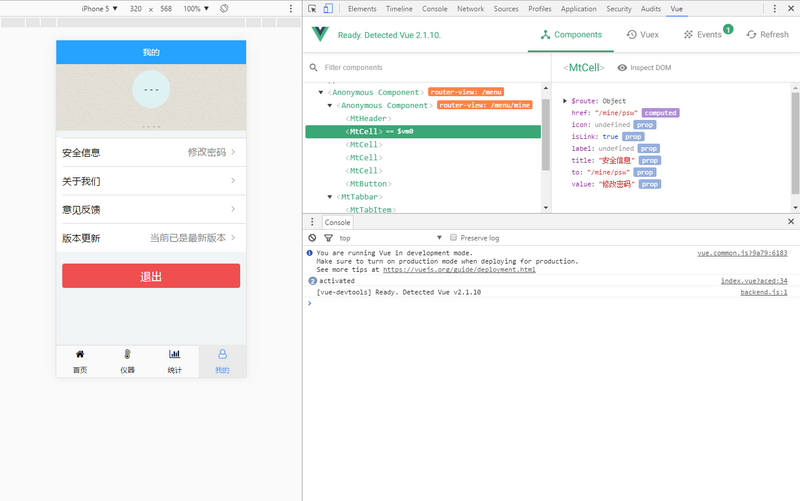Tap the 仪器 instrument tab icon
Screen dimensions: 800x501
tap(128, 354)
